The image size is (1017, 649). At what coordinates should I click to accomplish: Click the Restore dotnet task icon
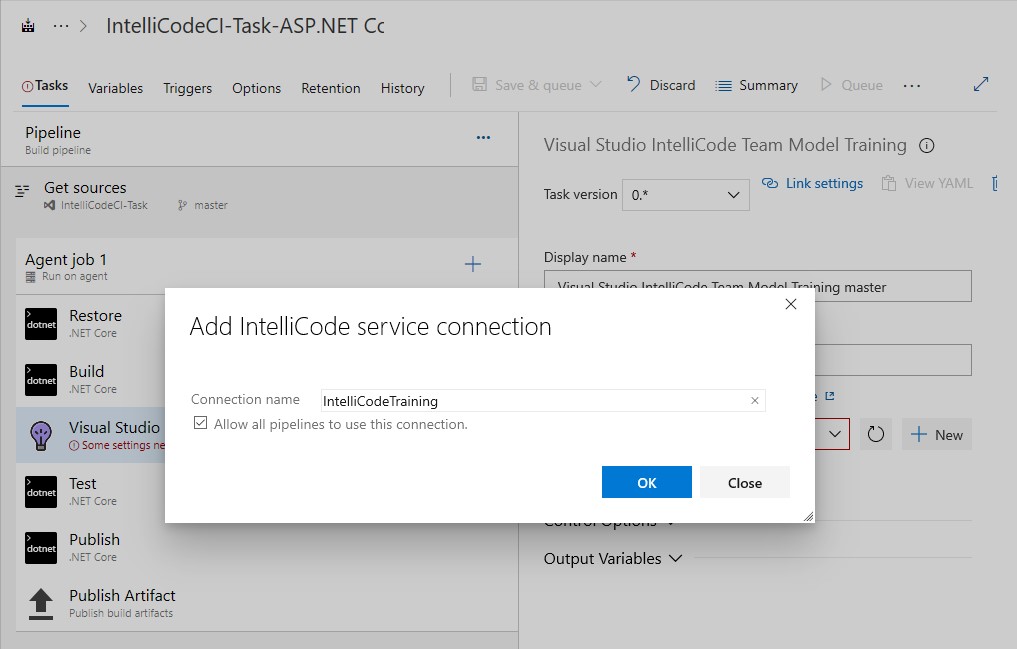[x=41, y=324]
